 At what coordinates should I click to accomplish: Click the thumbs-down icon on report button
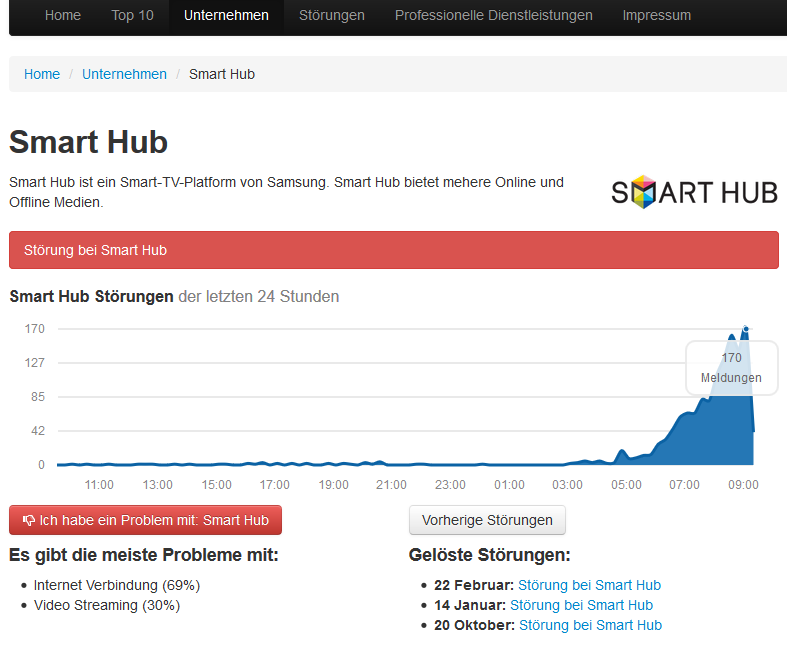(x=29, y=520)
